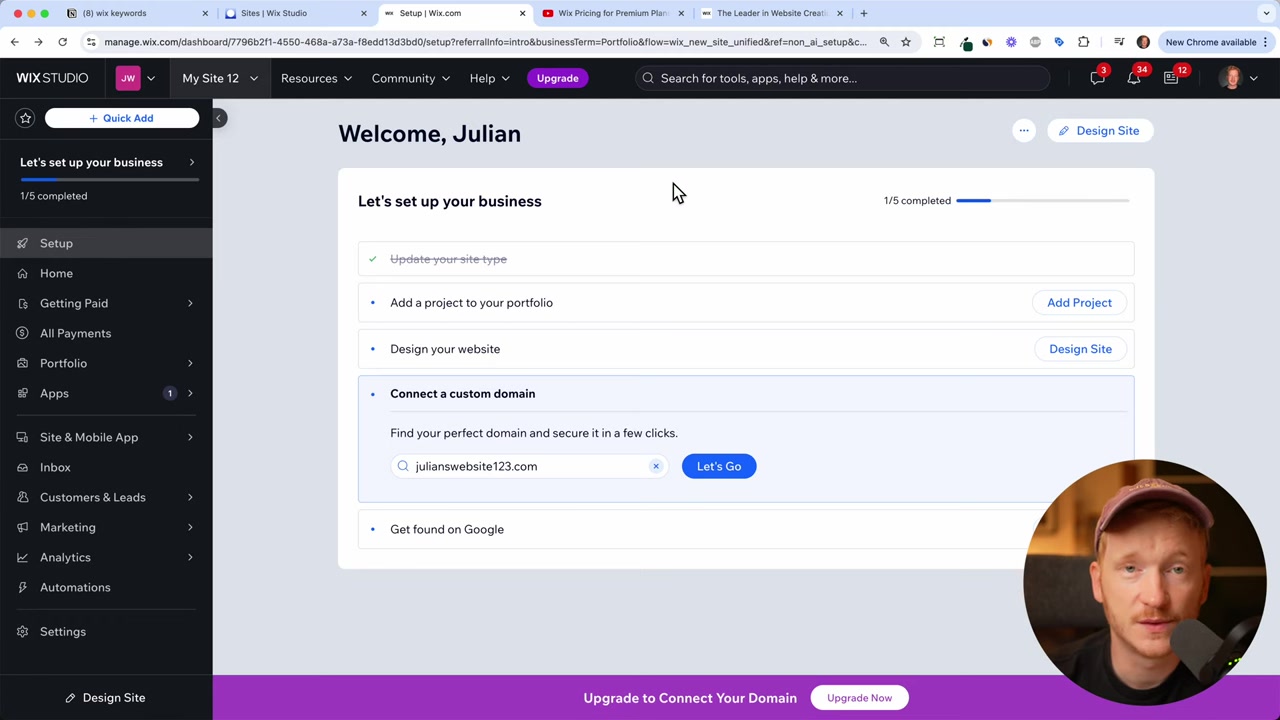Viewport: 1280px width, 720px height.
Task: Expand Analytics in sidebar
Action: [x=190, y=557]
